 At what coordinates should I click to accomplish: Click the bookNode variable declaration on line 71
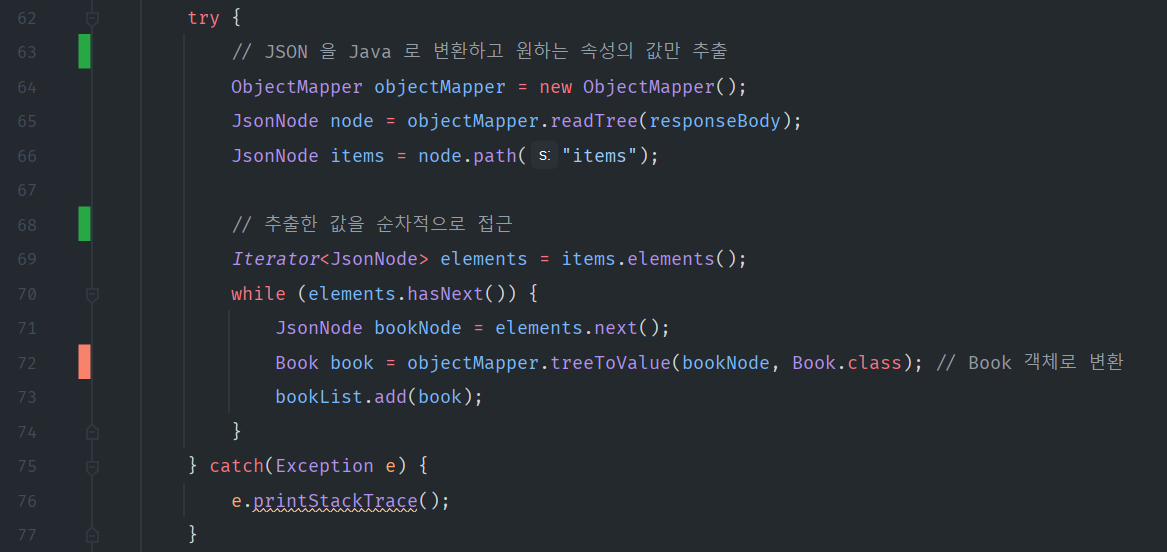(418, 328)
